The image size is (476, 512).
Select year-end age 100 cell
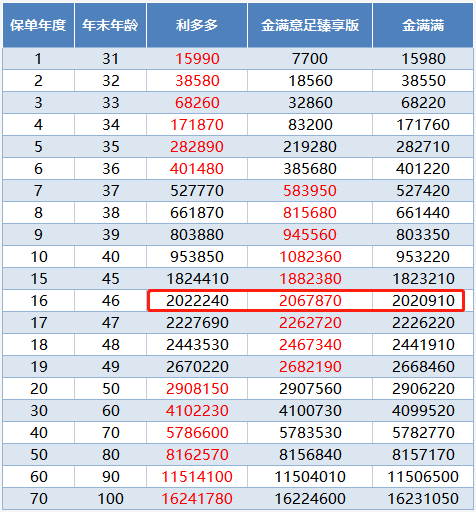(111, 499)
